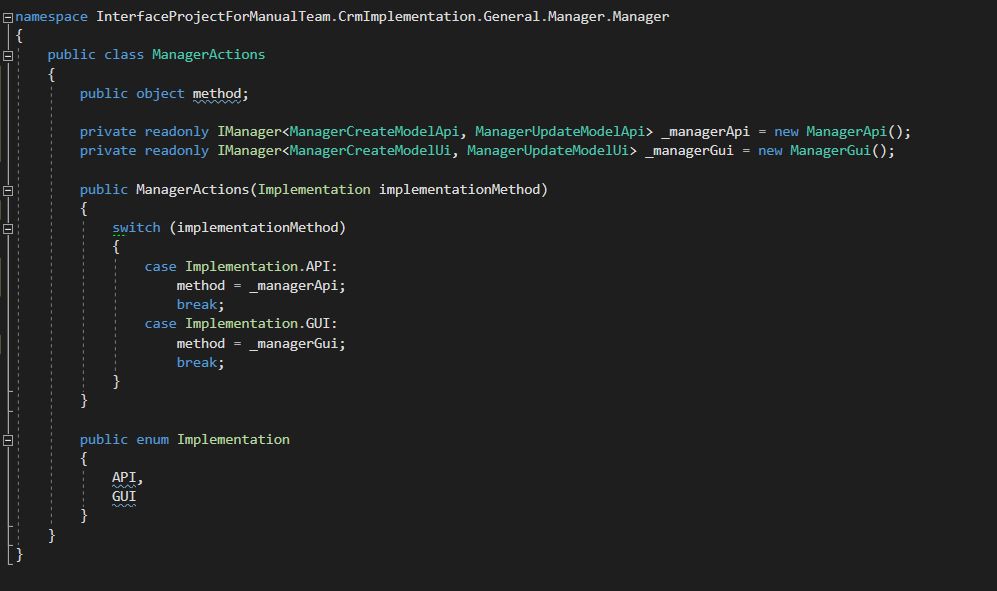
Task: Click 'ManagerGui' in the new ManagerGui() expression
Action: pos(830,151)
